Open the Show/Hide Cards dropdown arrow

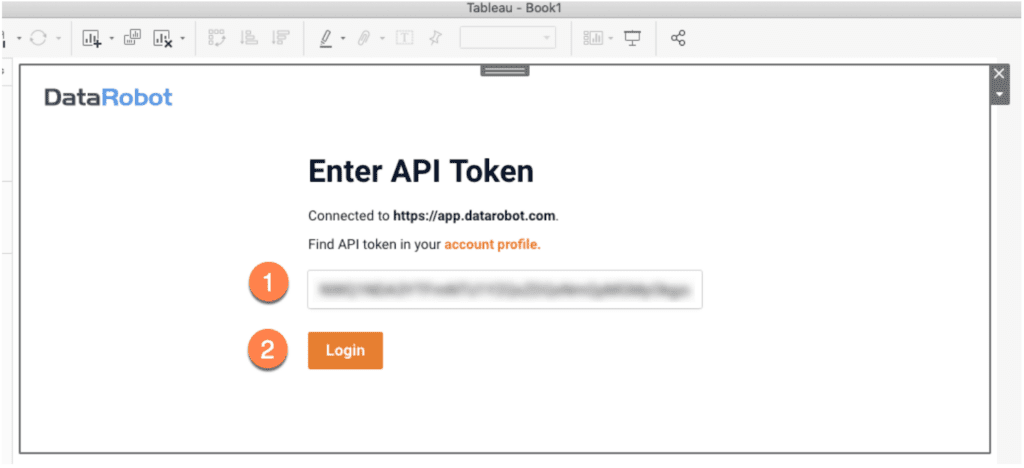click(611, 39)
